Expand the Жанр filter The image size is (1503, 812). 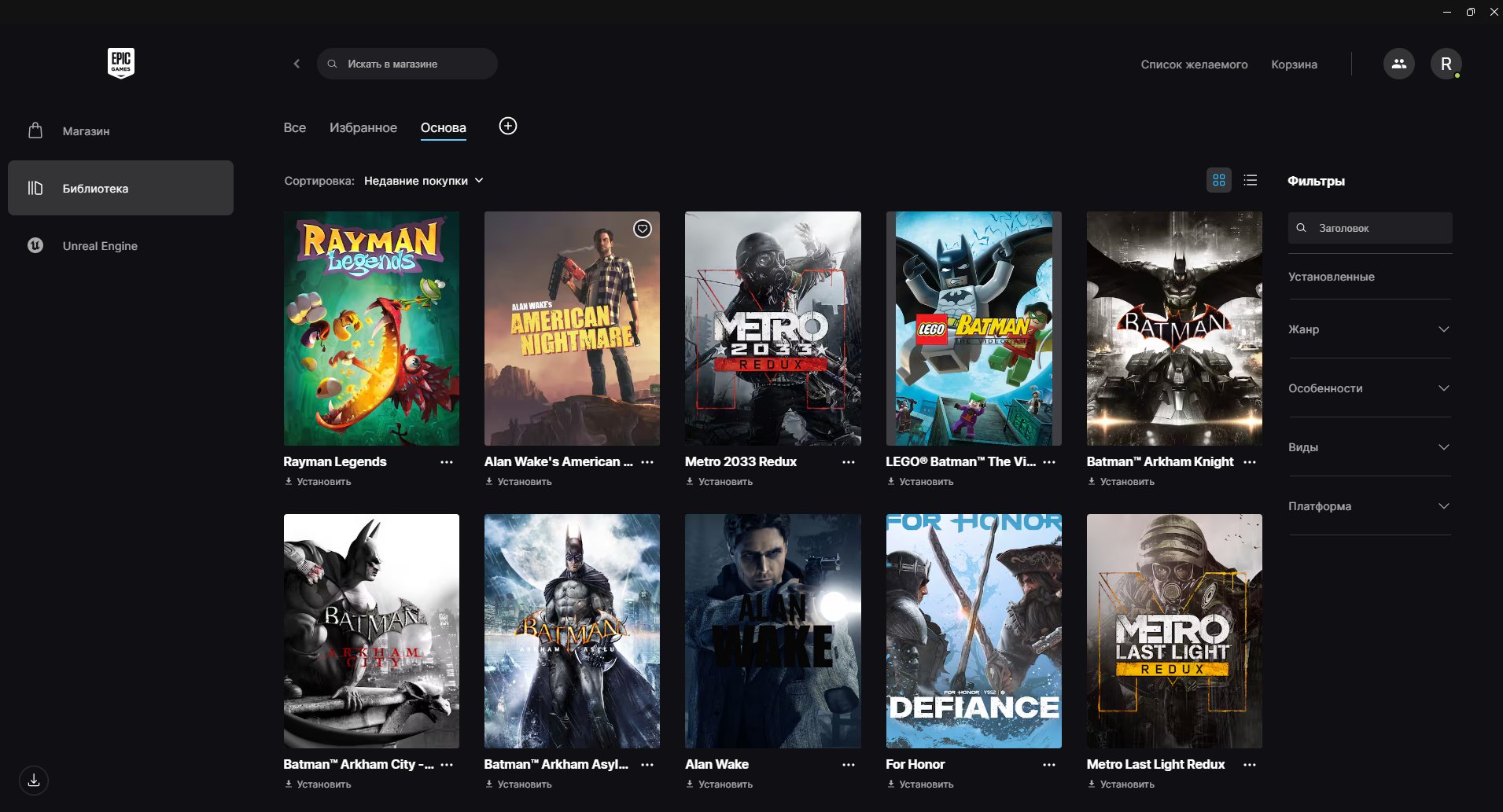(x=1369, y=329)
